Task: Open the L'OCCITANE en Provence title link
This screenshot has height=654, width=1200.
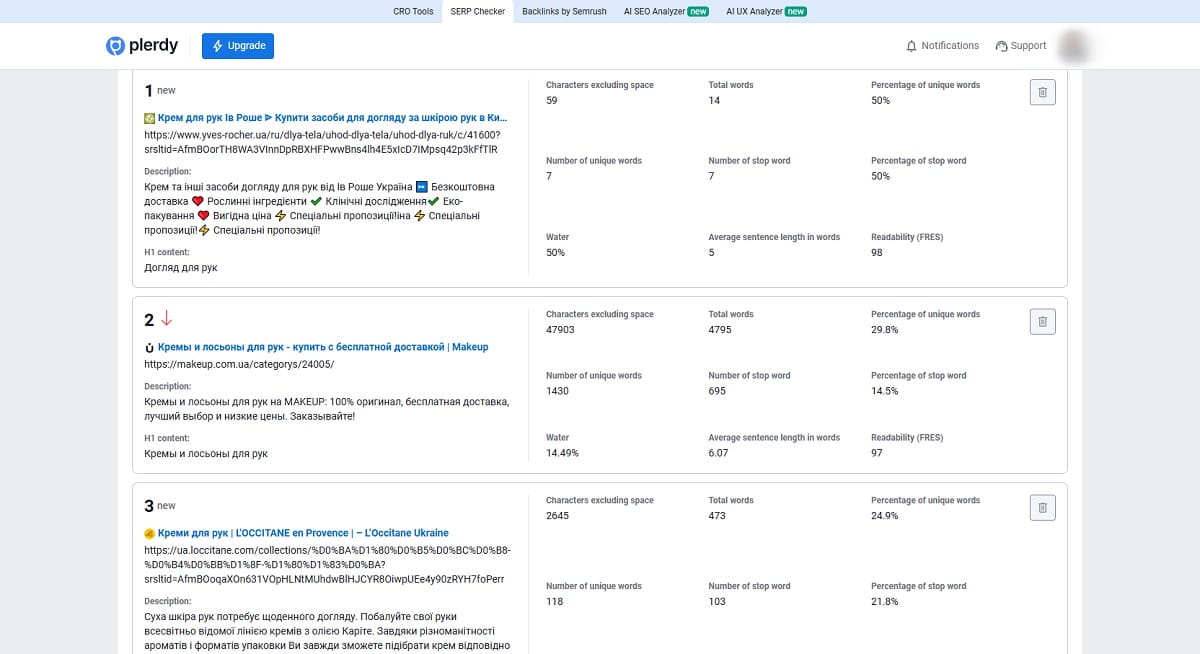Action: [x=303, y=533]
